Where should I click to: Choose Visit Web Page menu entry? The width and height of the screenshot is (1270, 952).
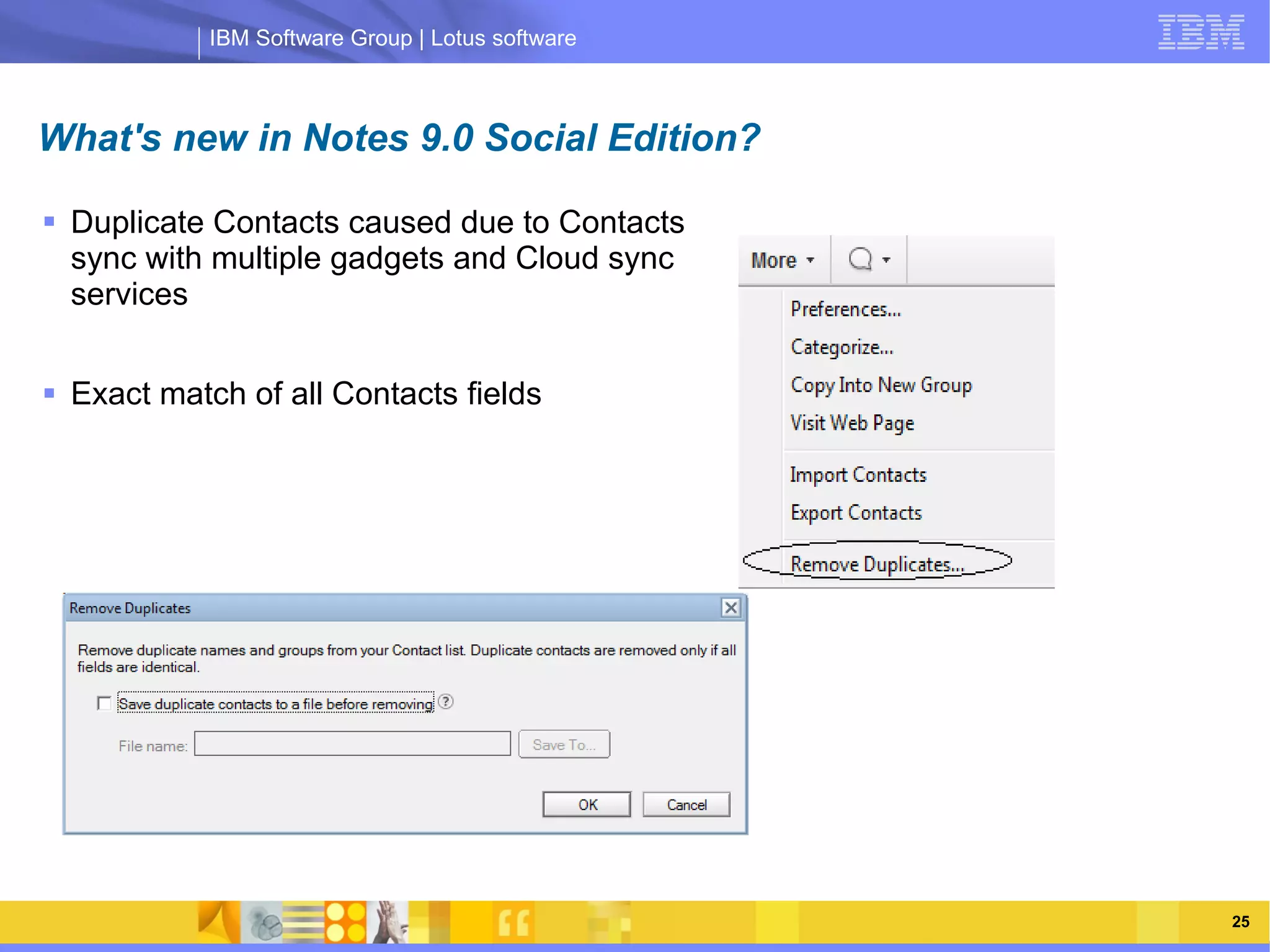coord(852,423)
